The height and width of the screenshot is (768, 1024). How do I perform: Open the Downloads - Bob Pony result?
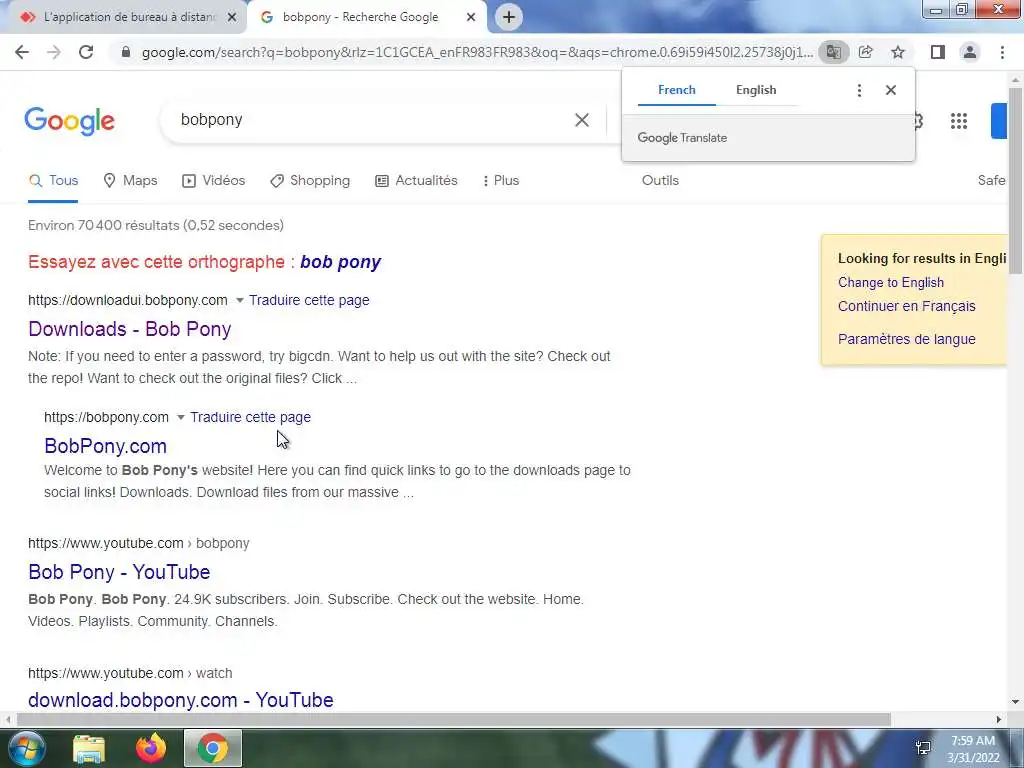point(129,329)
